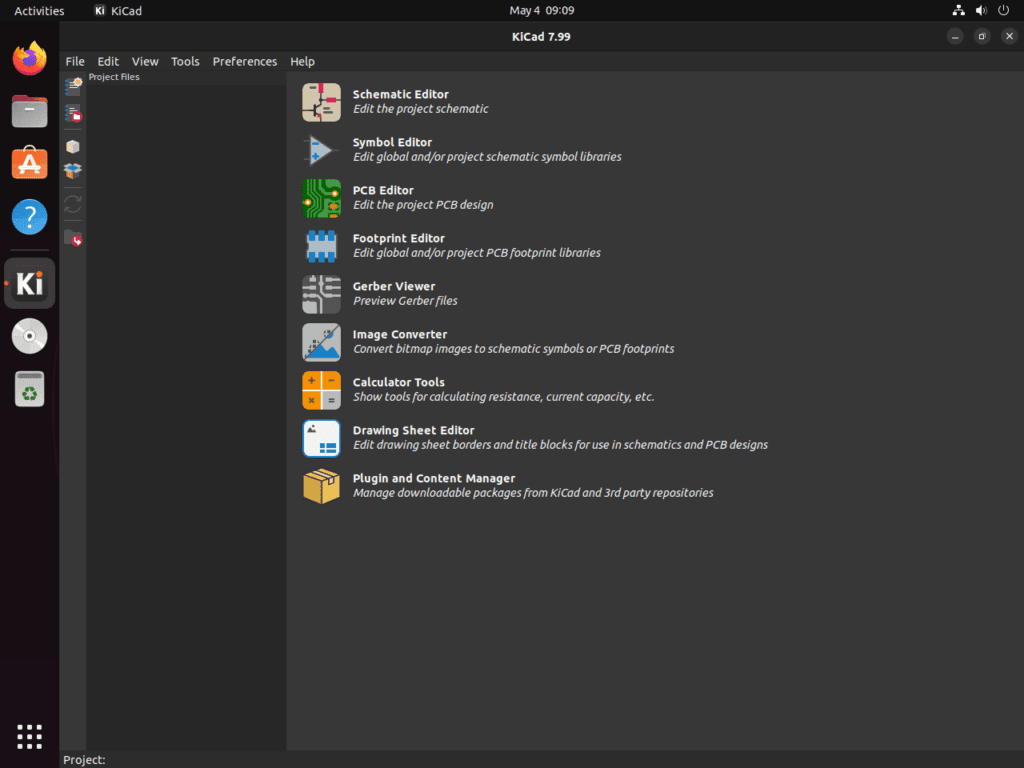Open the Calculator Tools icon

pos(321,390)
